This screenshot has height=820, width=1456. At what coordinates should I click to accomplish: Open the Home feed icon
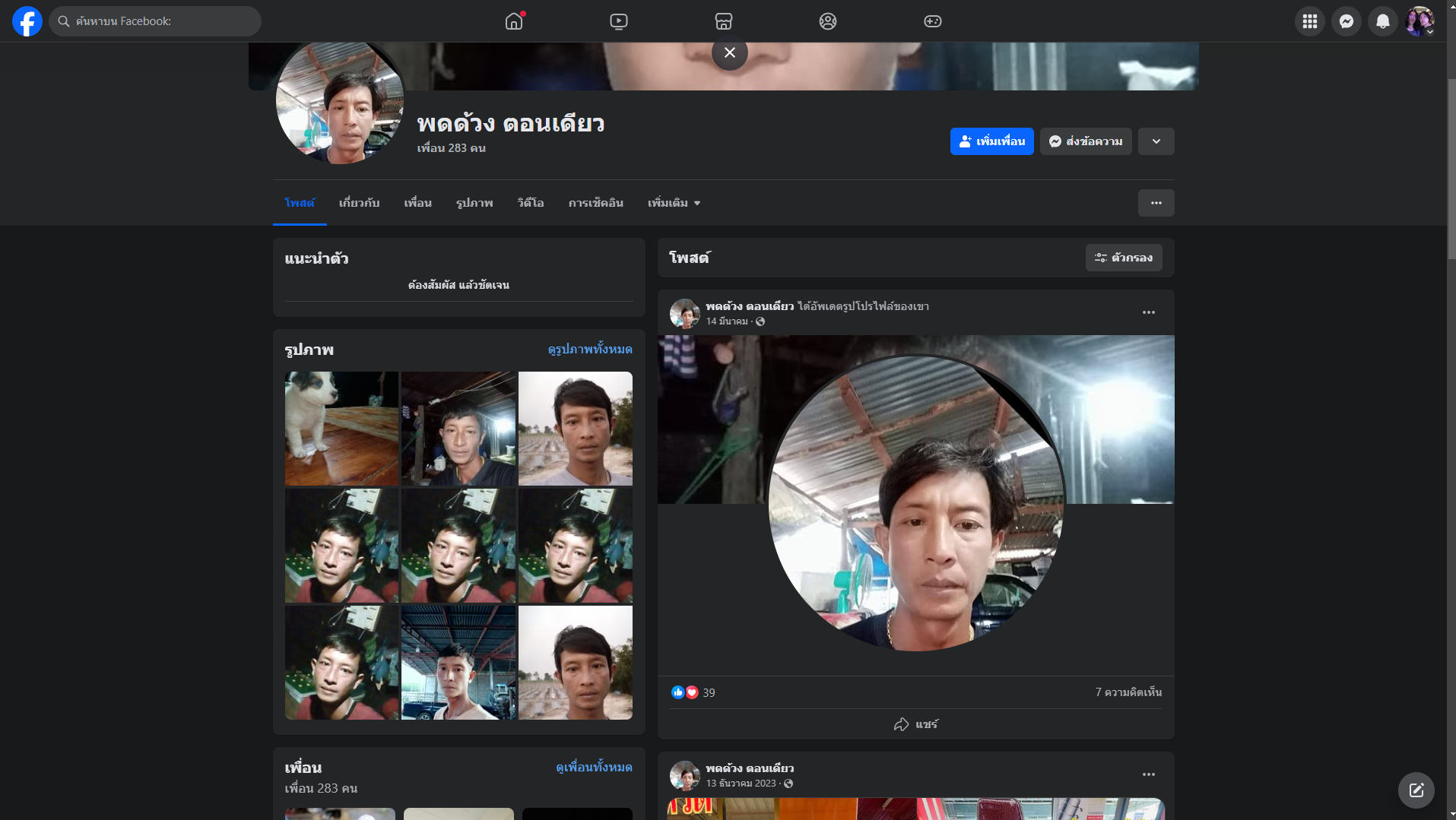(x=515, y=21)
